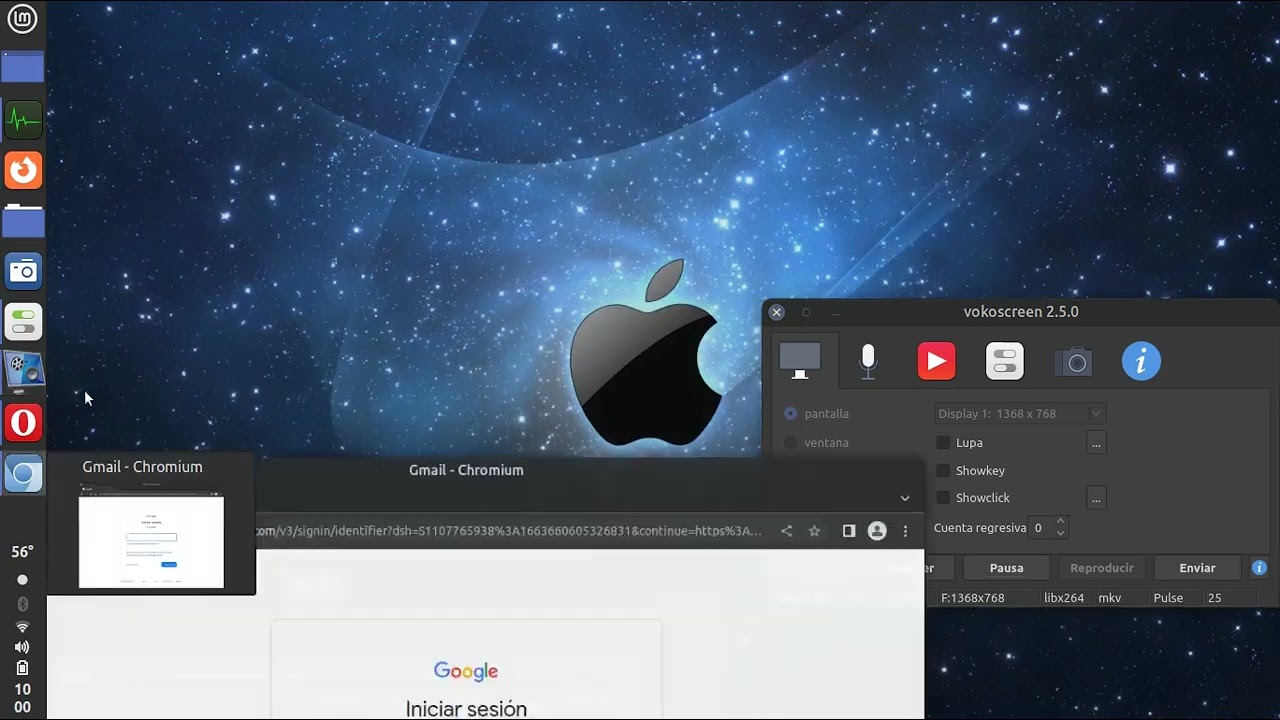This screenshot has width=1280, height=720.
Task: Click the Reproducir button
Action: (x=1102, y=568)
